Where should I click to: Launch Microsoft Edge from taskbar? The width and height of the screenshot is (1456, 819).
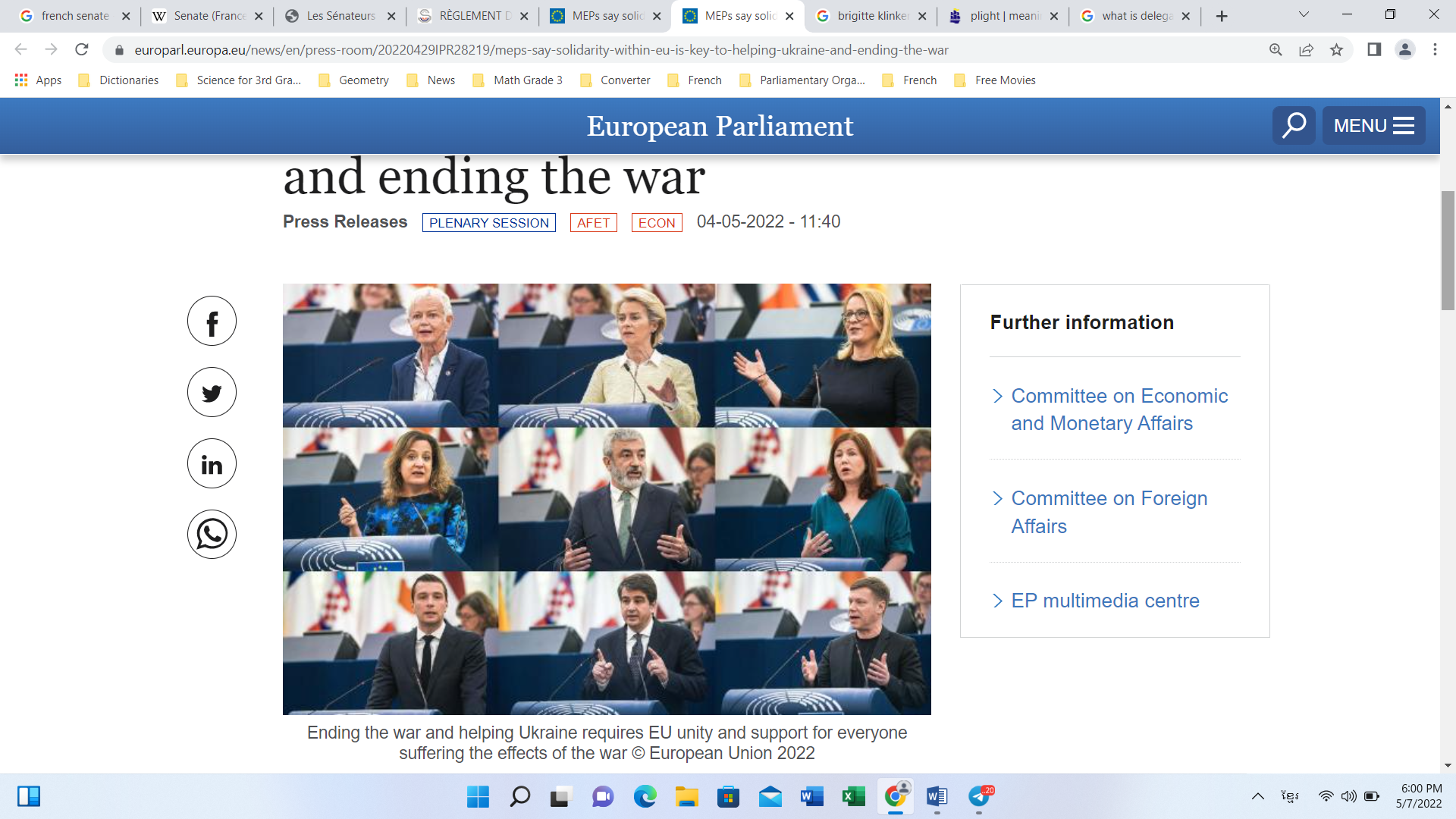click(x=645, y=796)
